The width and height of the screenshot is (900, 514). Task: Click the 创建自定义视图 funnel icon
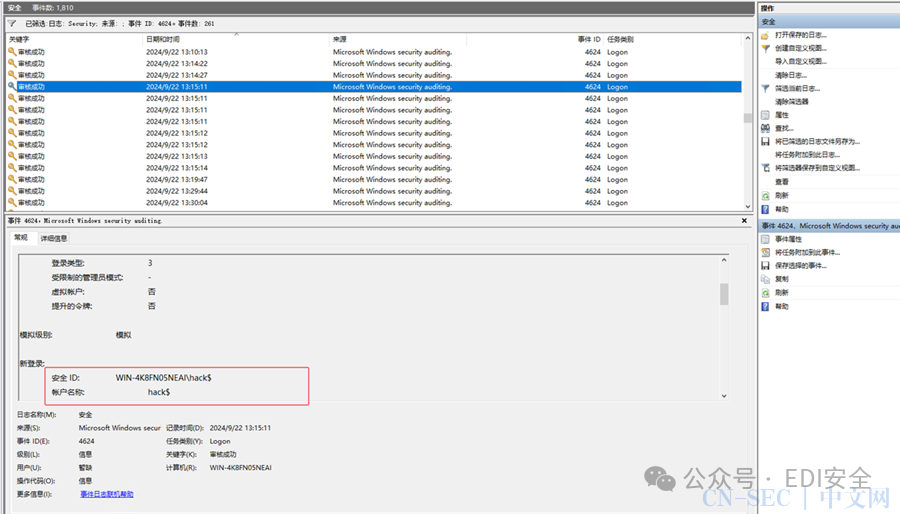click(x=765, y=48)
